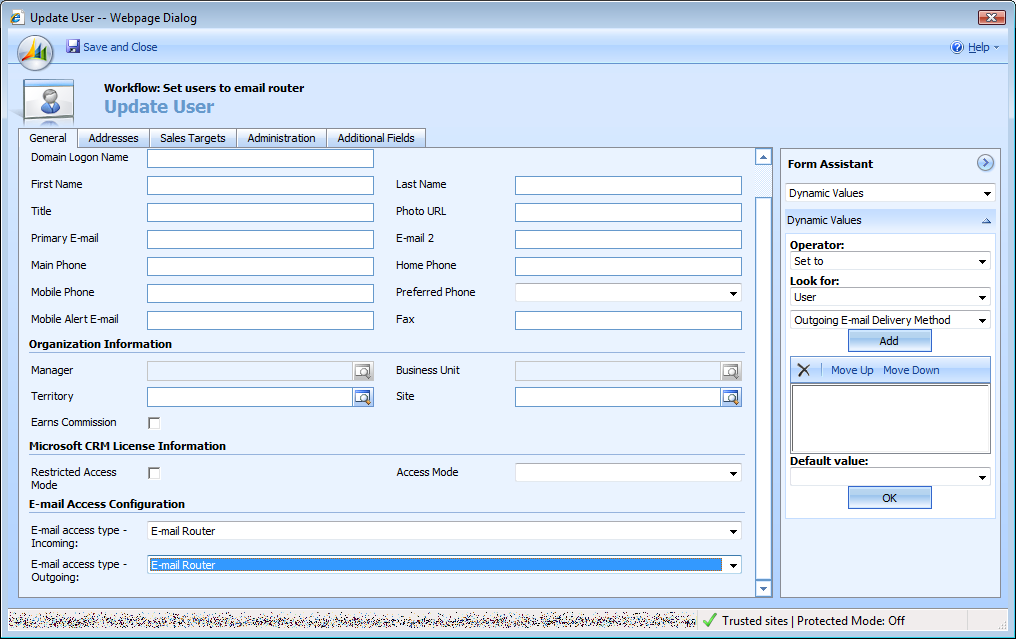Collapse the Form Assistant with arrow icon

coord(985,163)
